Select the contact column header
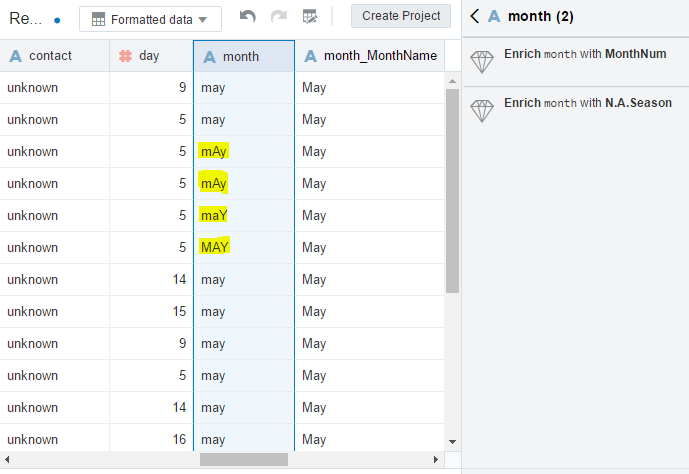The height and width of the screenshot is (474, 689). pyautogui.click(x=54, y=56)
